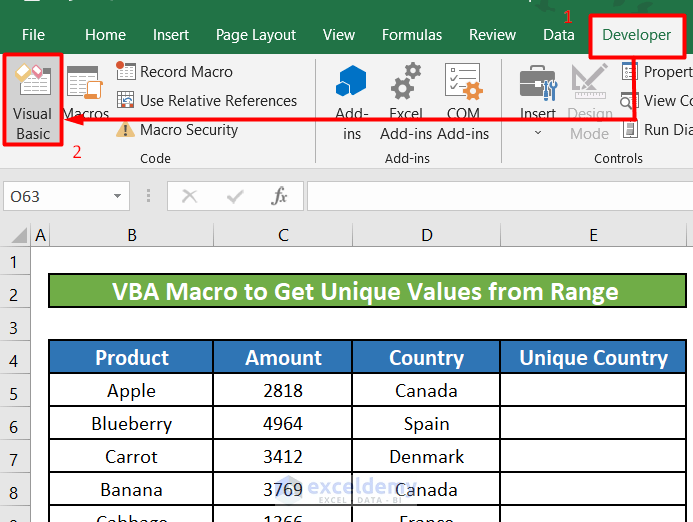Click the Select All corner button
Screen dimensions: 693x522
coord(15,236)
